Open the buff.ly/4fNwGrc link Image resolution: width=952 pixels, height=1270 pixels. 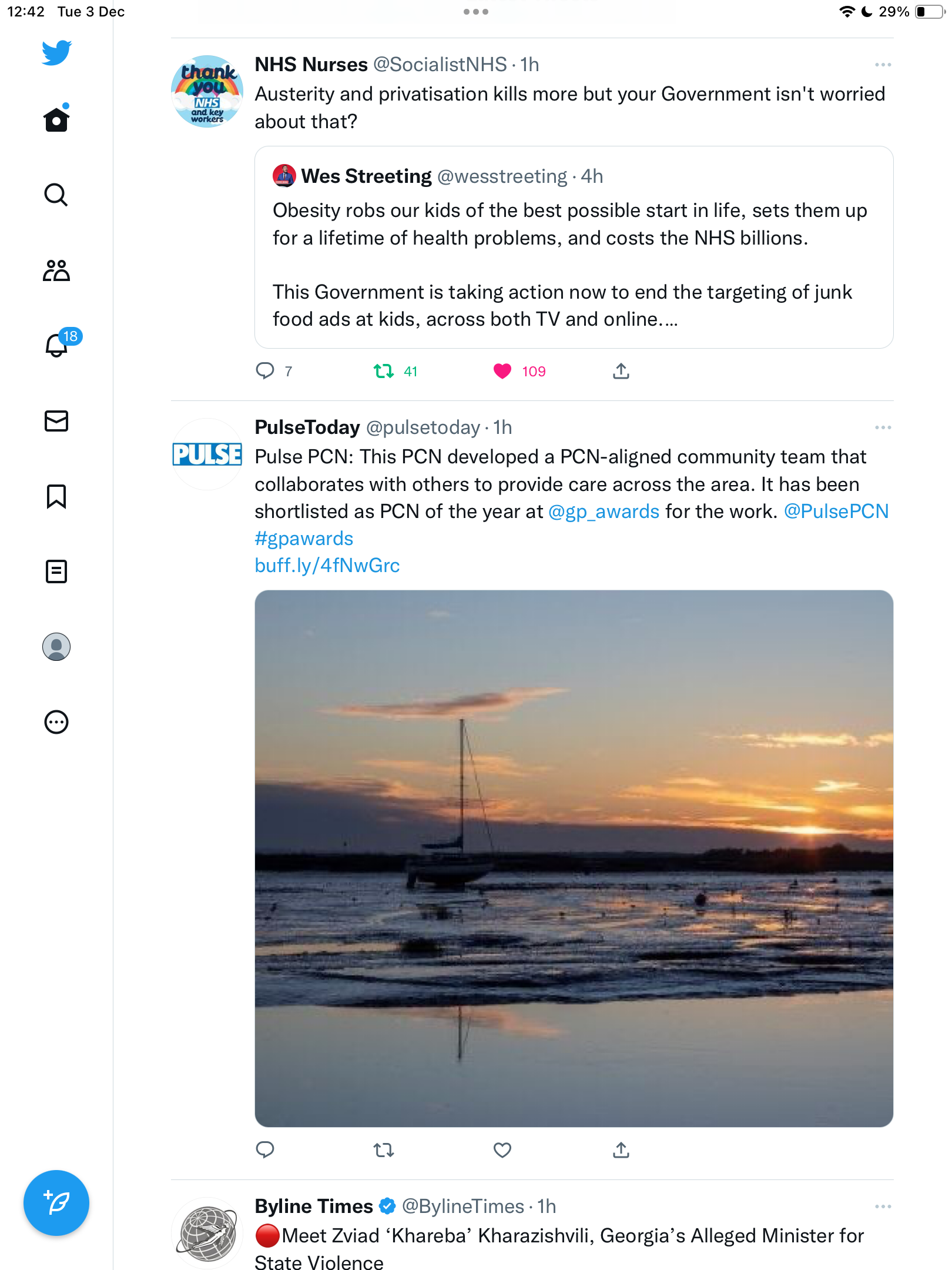pyautogui.click(x=327, y=566)
